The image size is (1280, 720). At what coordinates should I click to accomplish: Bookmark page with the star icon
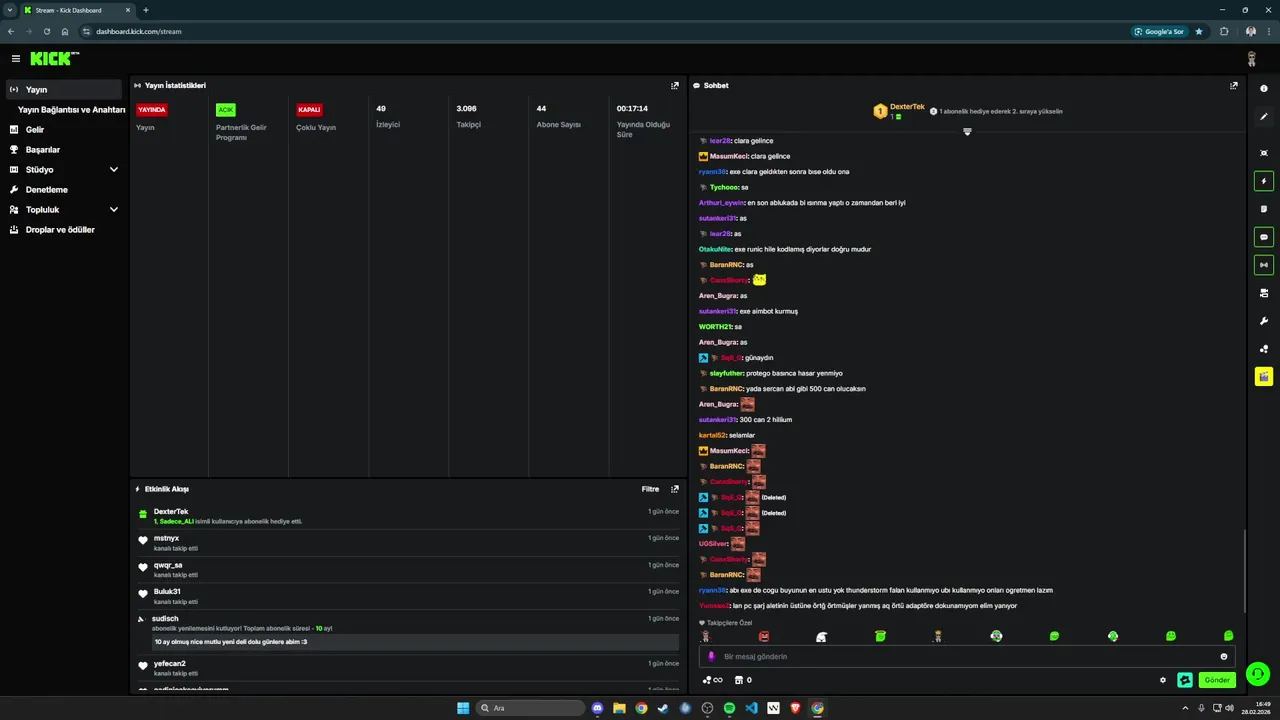pos(1199,31)
